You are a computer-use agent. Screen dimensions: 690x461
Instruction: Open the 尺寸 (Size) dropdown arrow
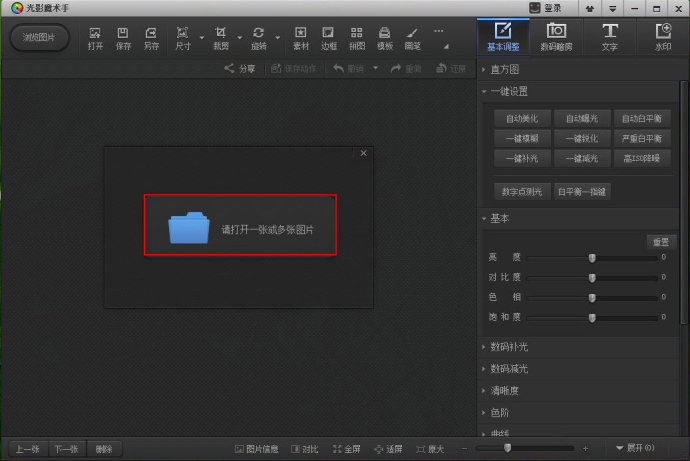coord(201,40)
